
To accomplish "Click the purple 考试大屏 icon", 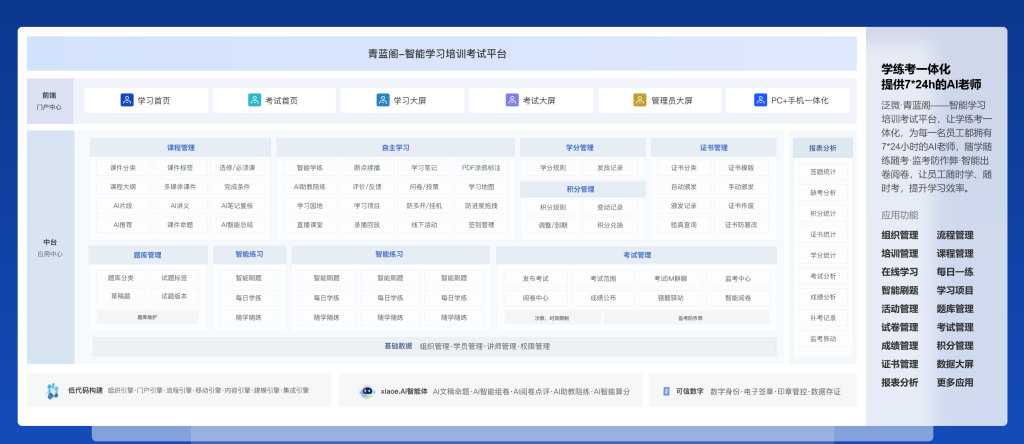I will pos(512,100).
